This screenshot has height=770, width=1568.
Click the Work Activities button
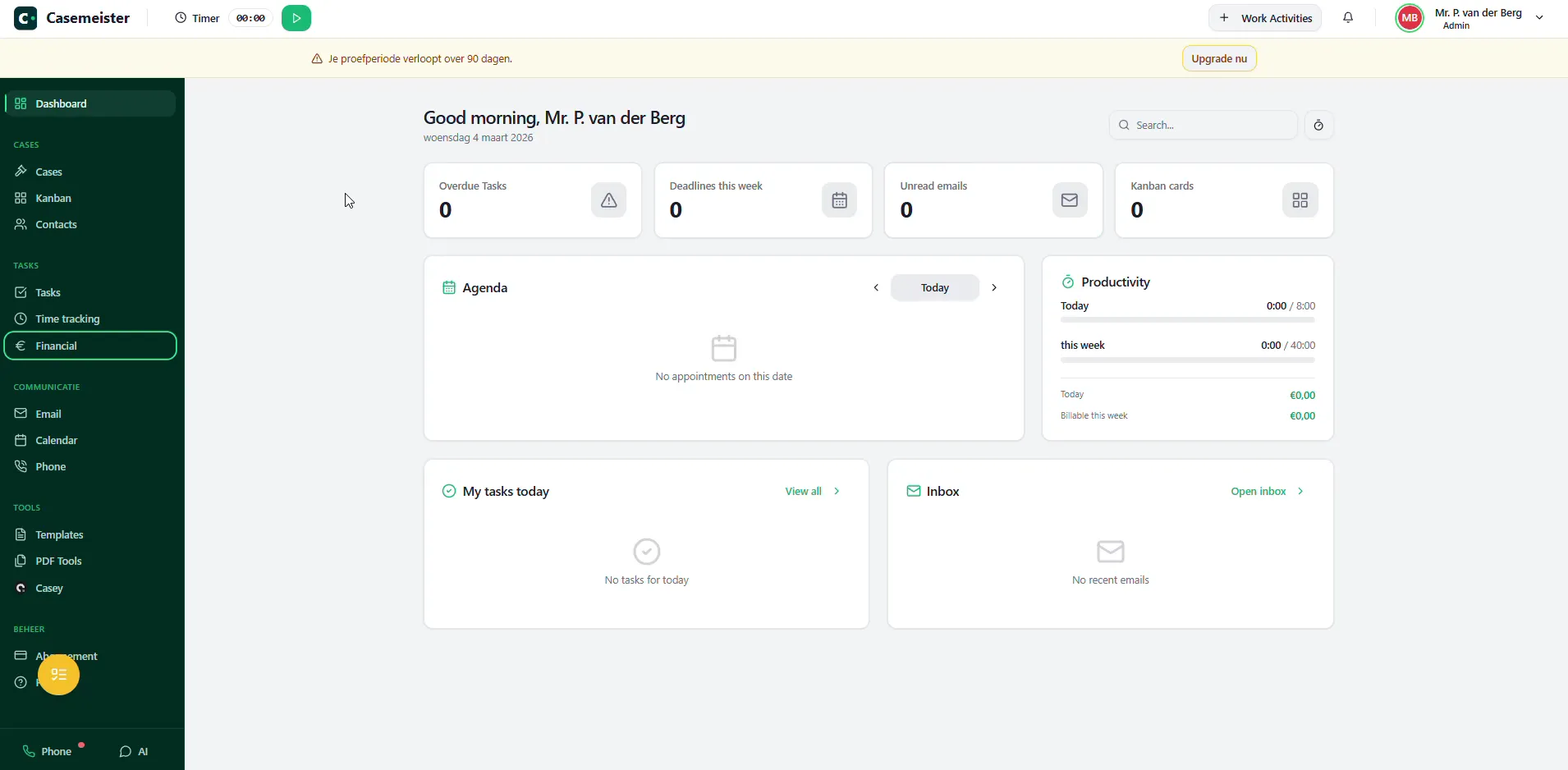coord(1265,18)
